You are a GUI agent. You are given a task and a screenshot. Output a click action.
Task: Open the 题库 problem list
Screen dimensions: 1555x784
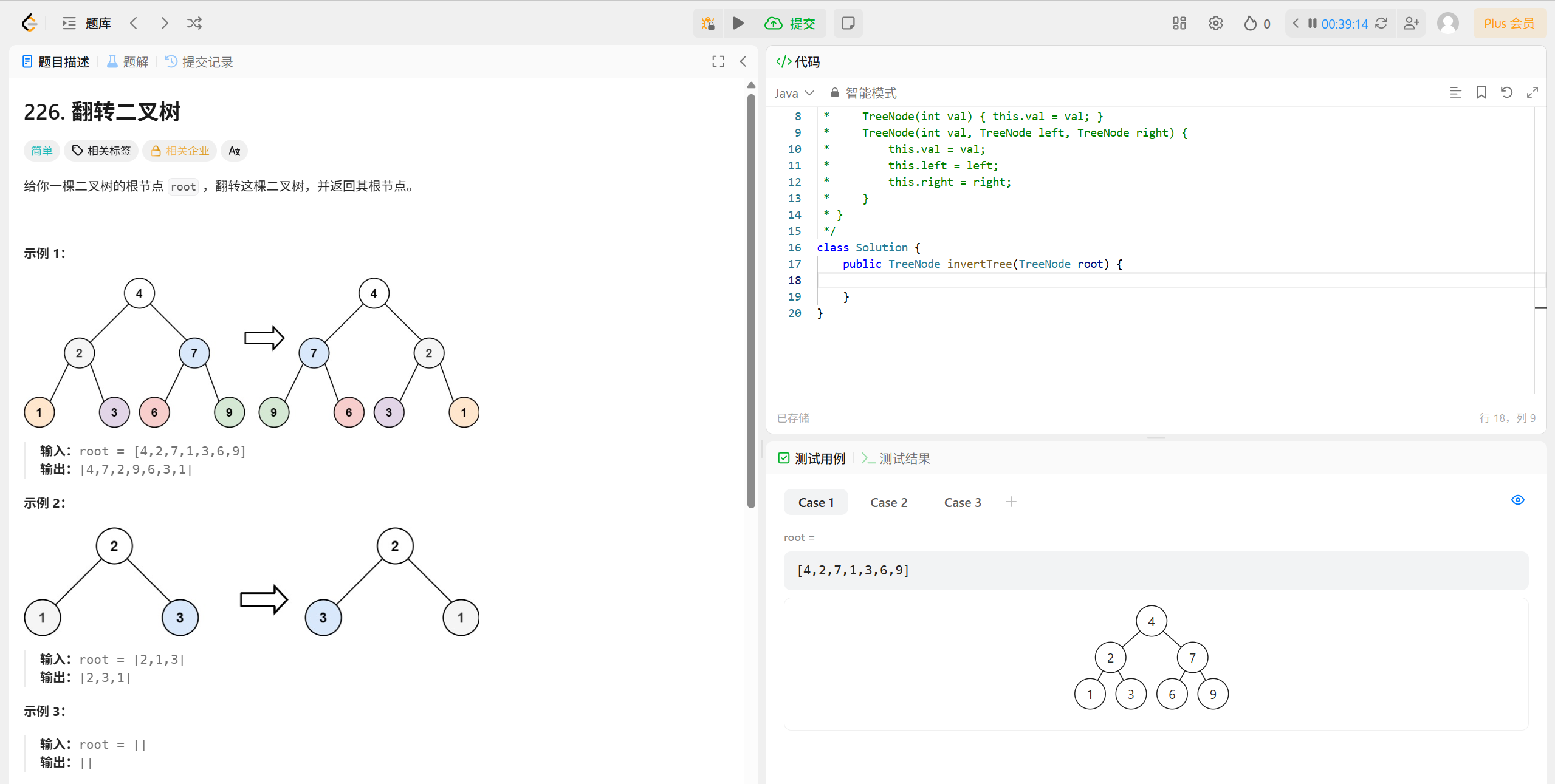[87, 23]
